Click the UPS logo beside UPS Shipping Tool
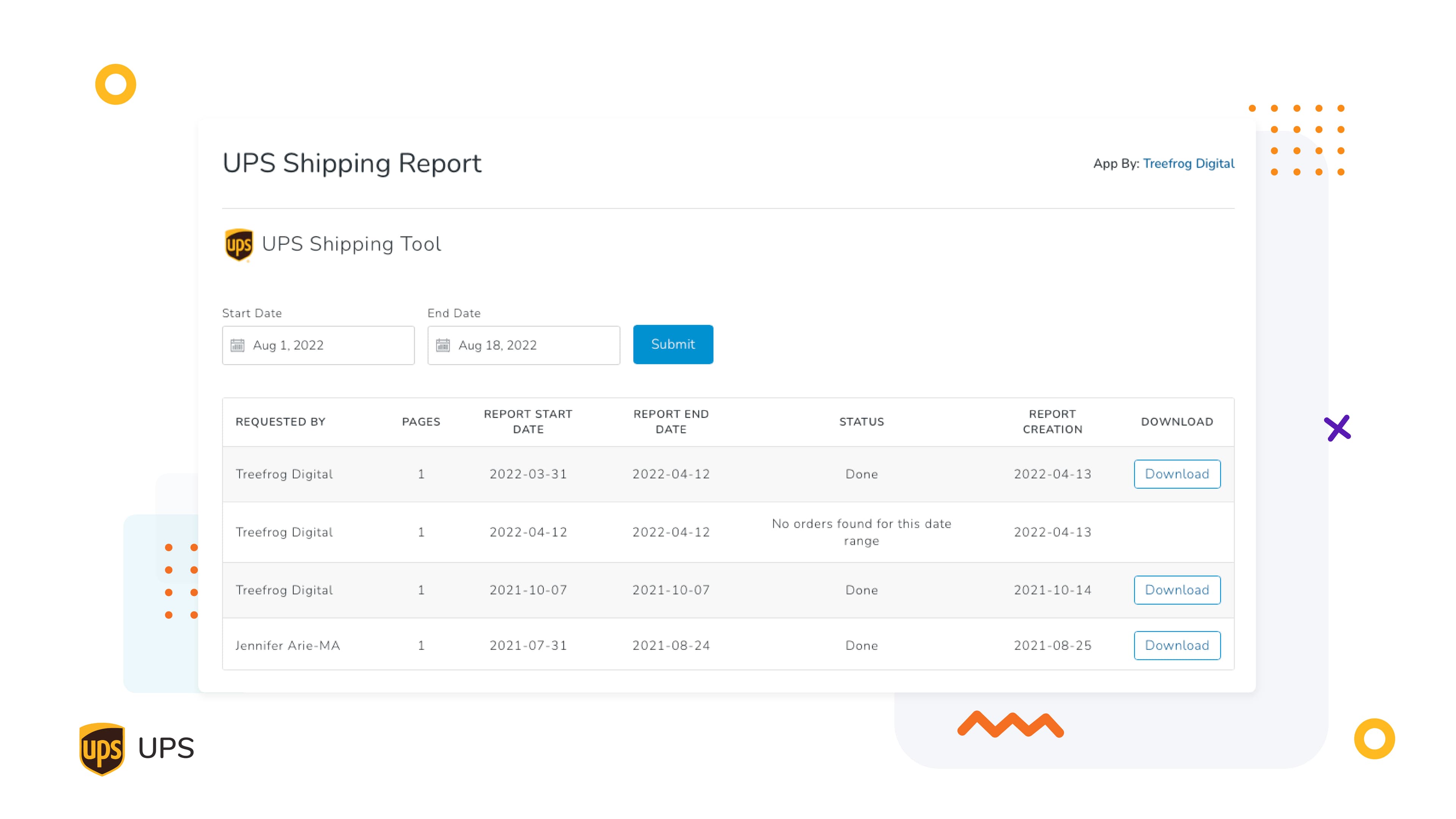This screenshot has height=819, width=1456. (238, 245)
